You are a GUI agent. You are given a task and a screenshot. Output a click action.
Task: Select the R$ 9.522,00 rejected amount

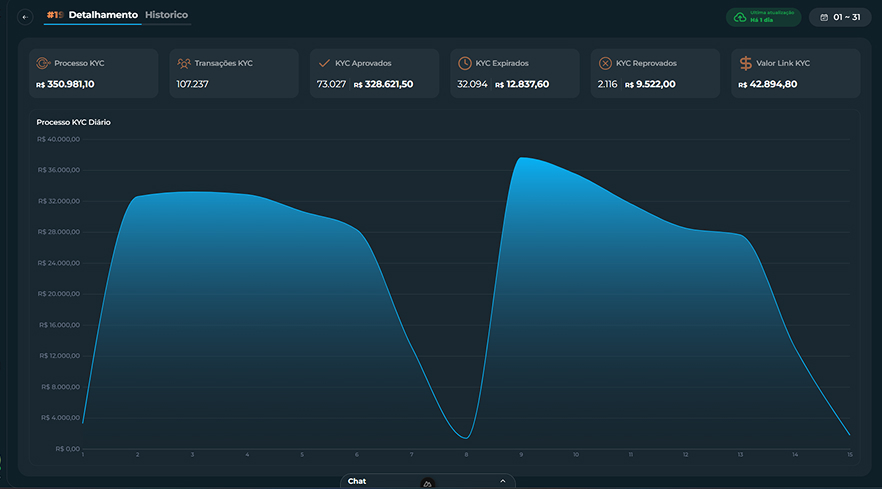pyautogui.click(x=650, y=84)
